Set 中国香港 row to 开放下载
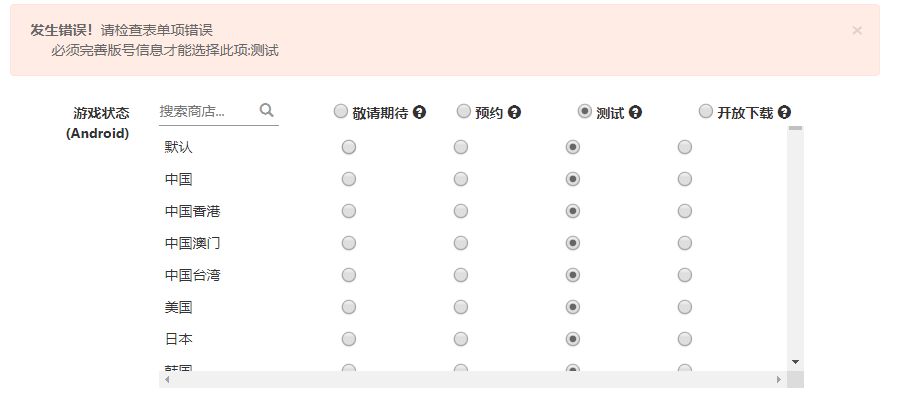898x417 pixels. [685, 212]
